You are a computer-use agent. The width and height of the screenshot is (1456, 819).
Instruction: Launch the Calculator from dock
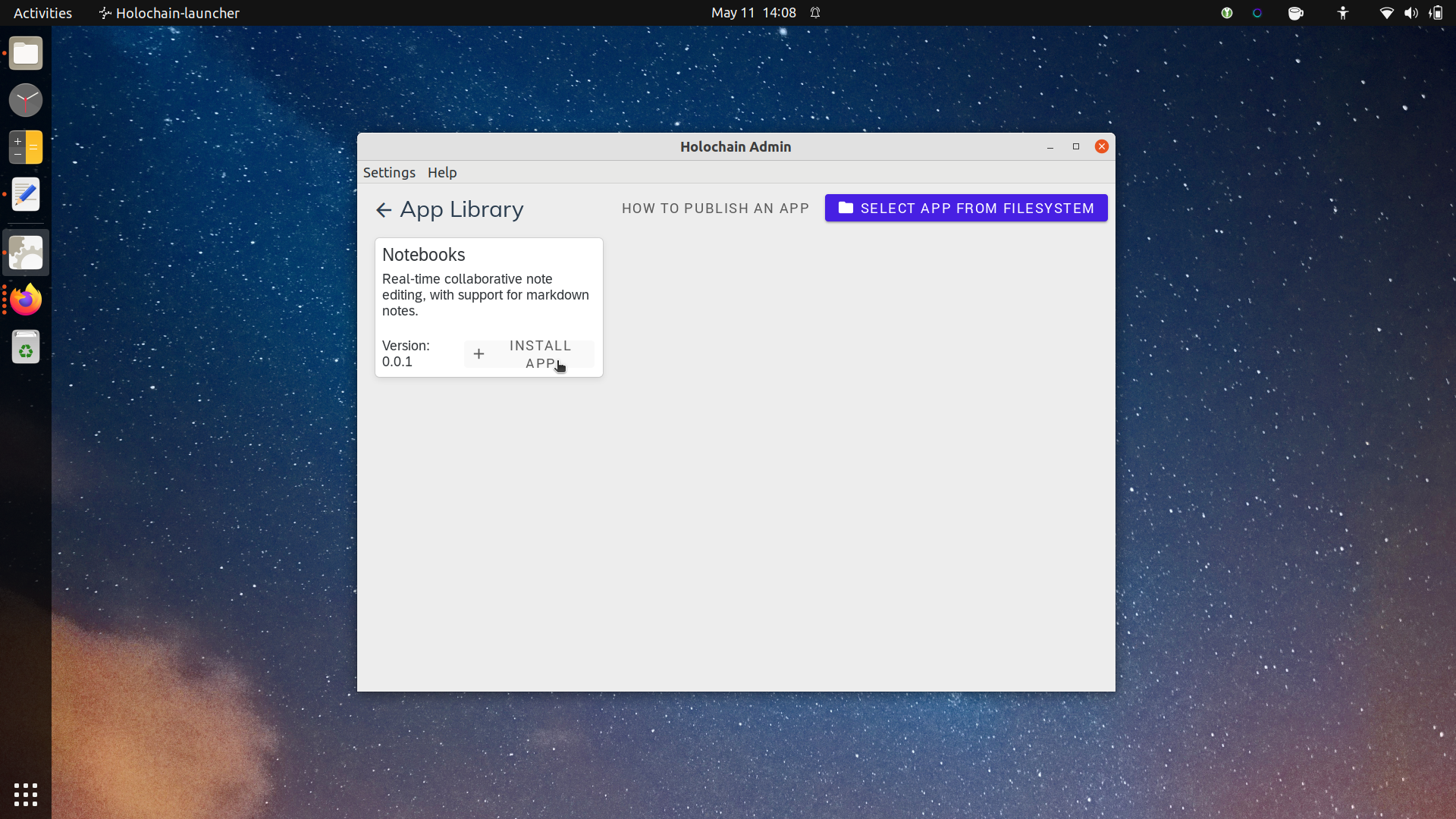click(26, 147)
